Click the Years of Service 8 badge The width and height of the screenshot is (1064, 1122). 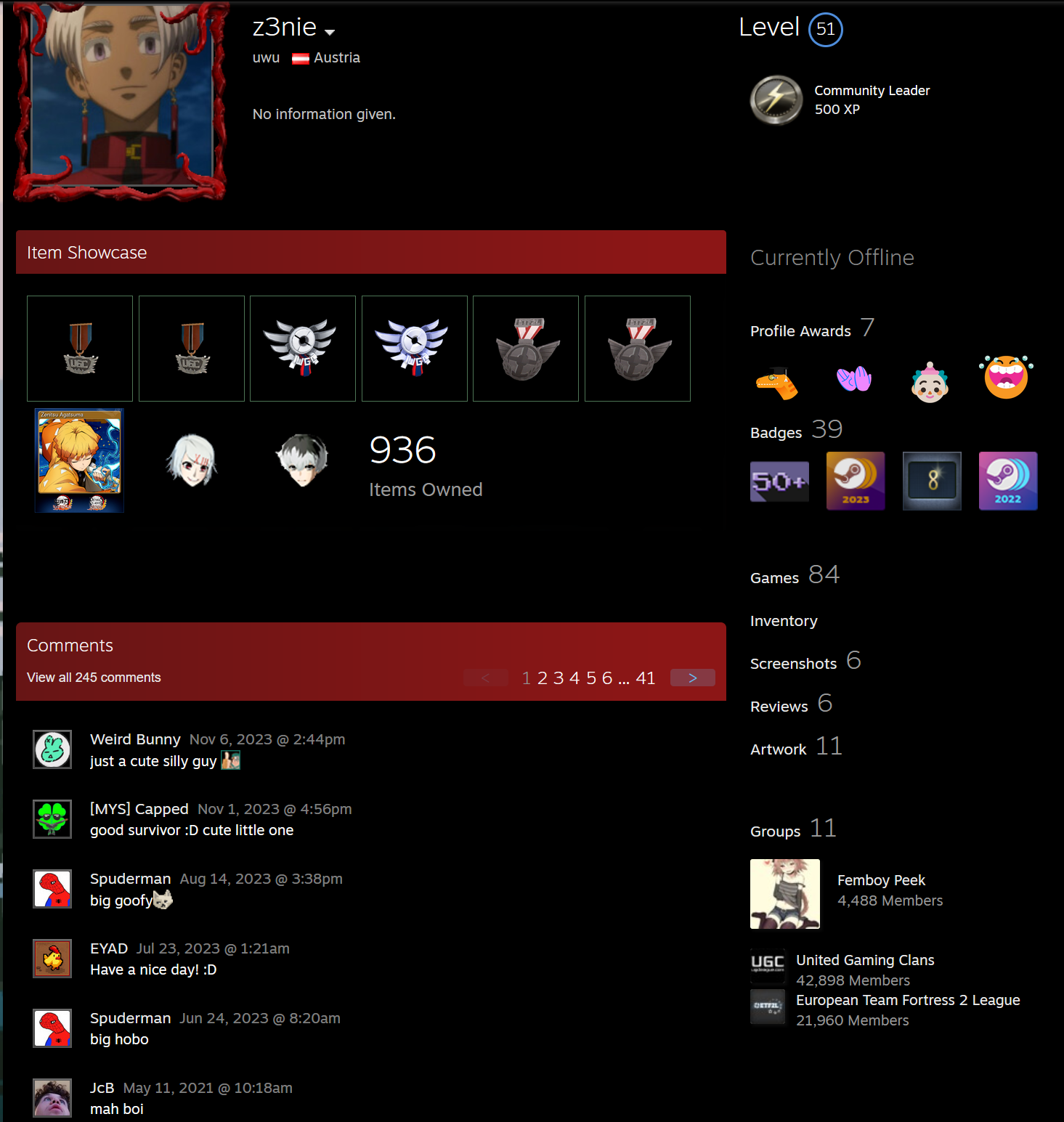932,481
